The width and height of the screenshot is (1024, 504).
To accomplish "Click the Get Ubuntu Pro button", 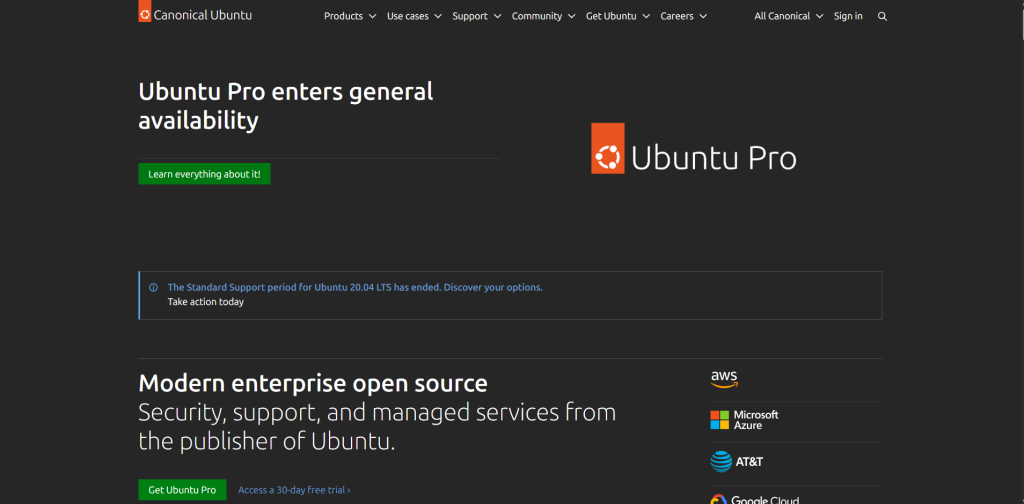I will click(x=182, y=490).
